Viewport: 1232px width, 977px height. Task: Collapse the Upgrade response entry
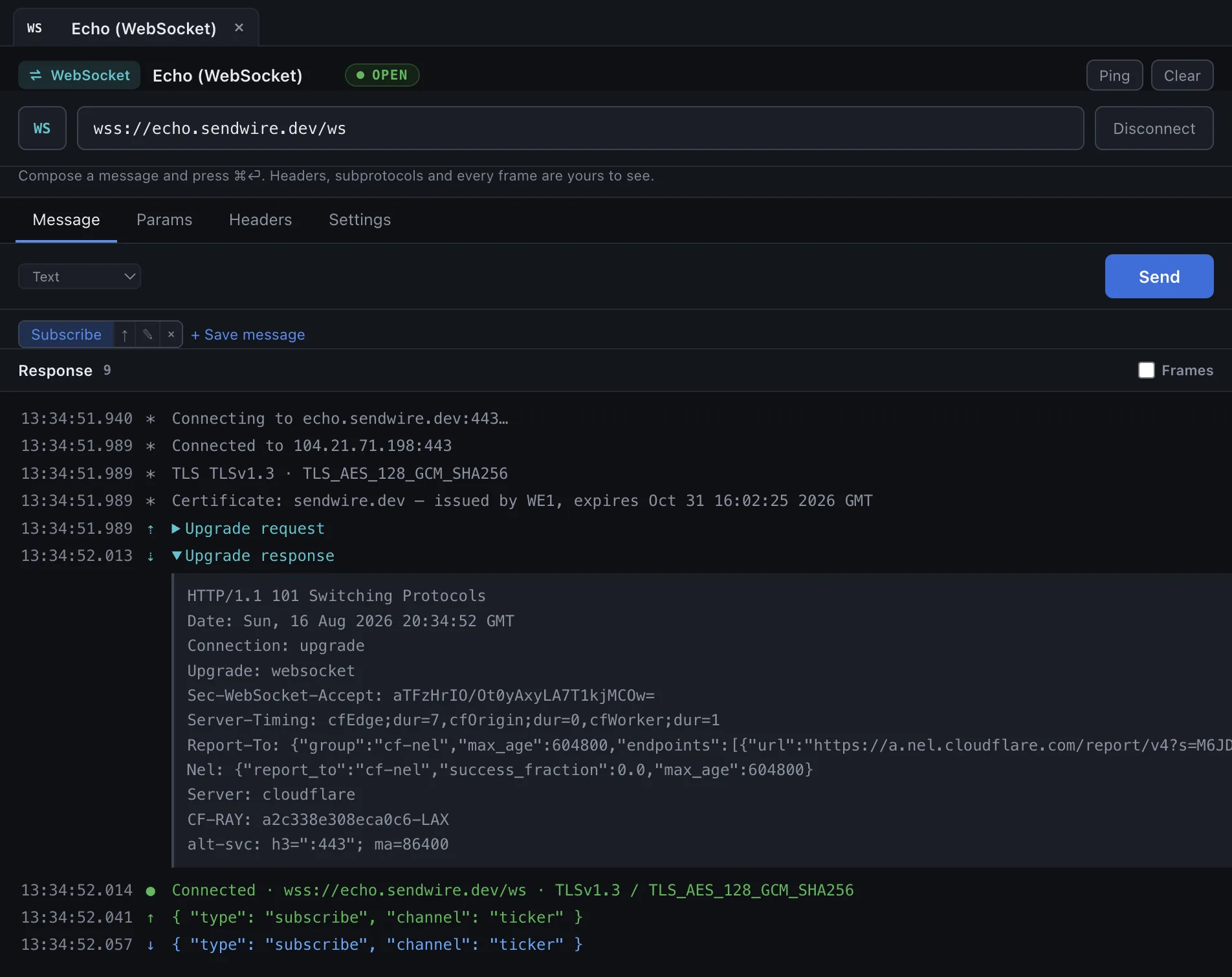(253, 556)
